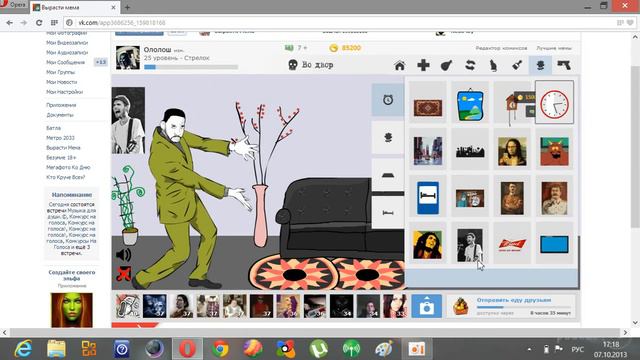Screen dimensions: 640x360
Task: Click the green elf ad image
Action: point(71,310)
